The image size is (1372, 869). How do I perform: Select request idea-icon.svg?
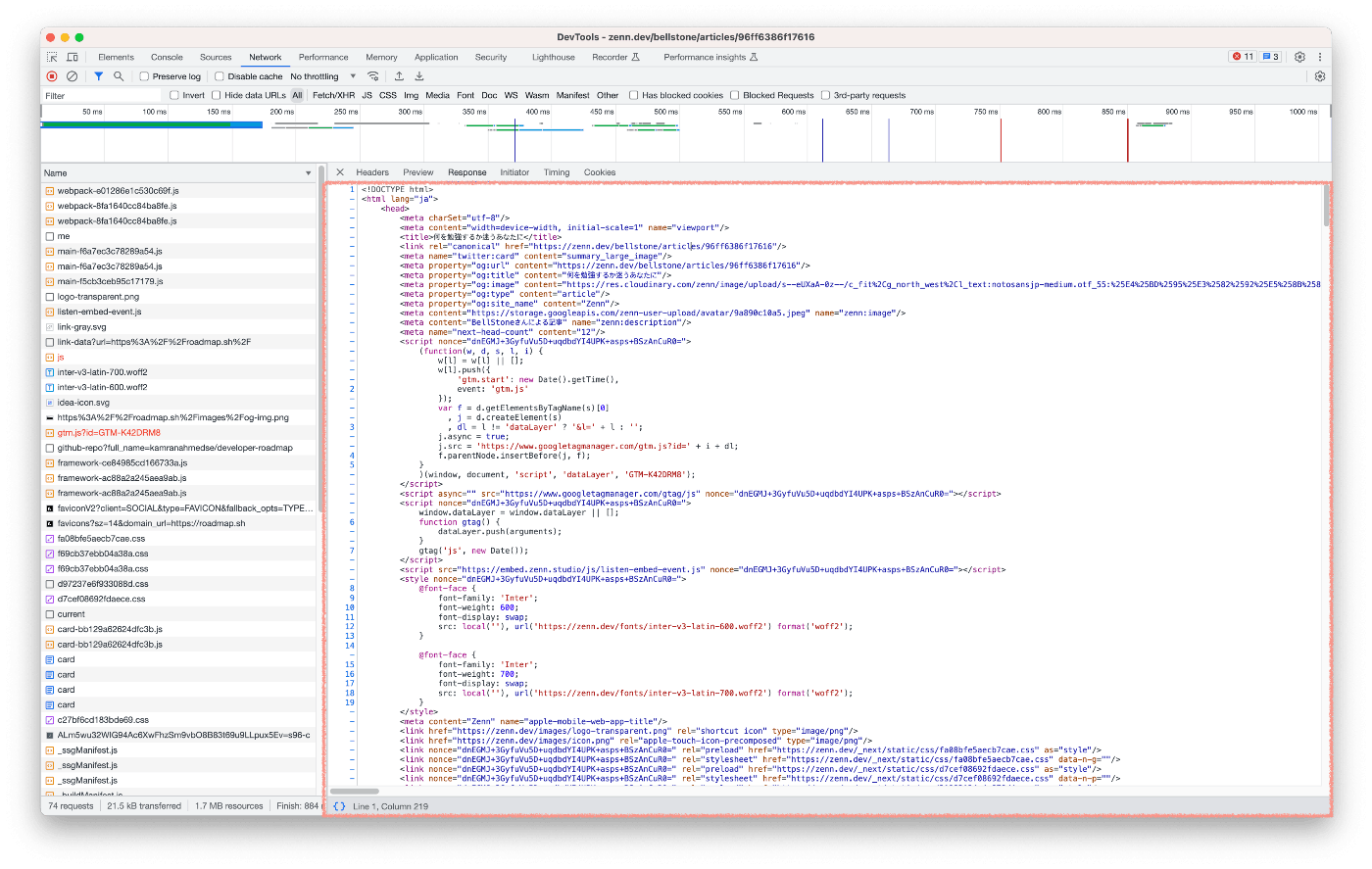pos(179,403)
